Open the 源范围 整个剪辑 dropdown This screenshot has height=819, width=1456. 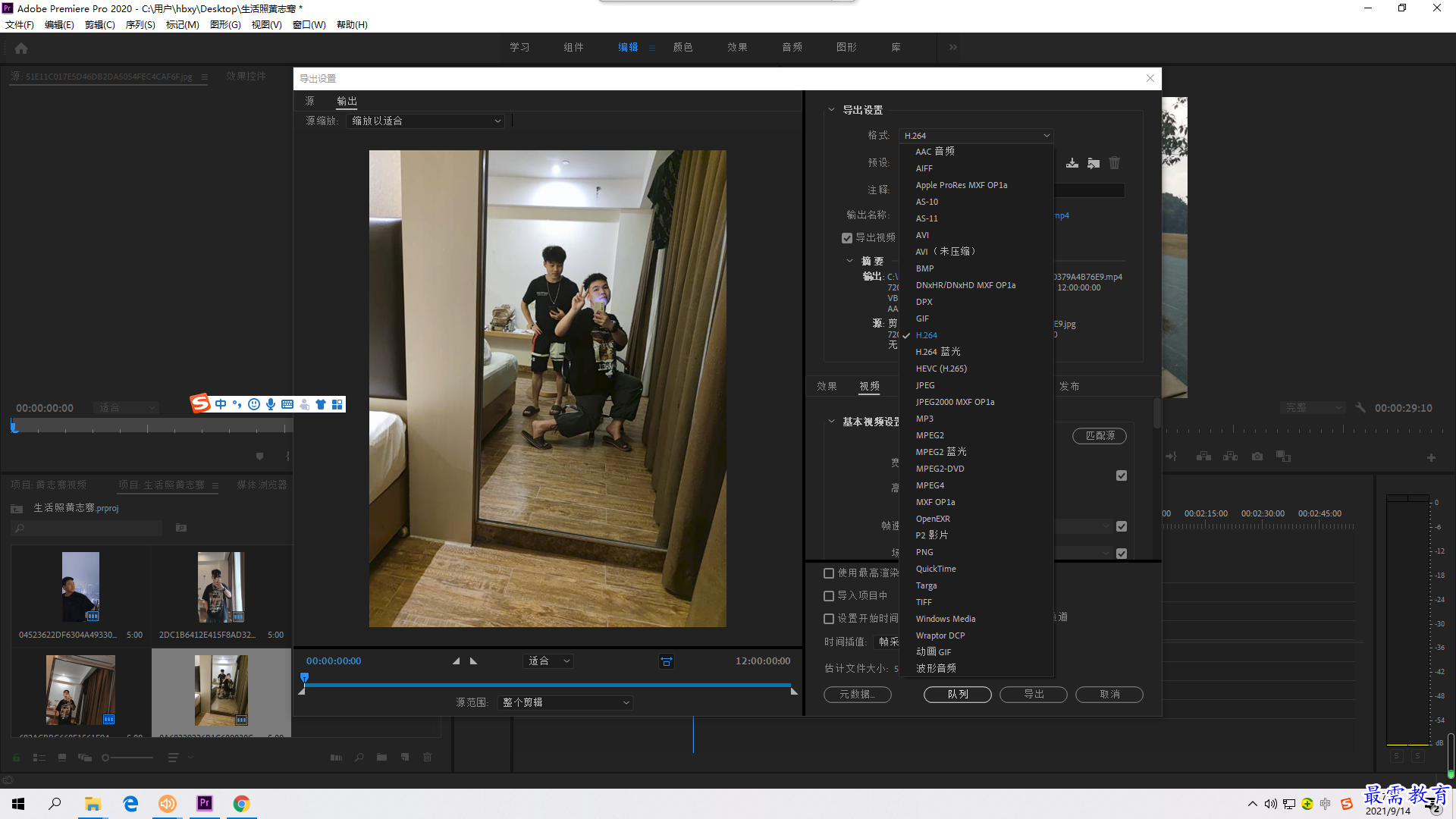565,703
